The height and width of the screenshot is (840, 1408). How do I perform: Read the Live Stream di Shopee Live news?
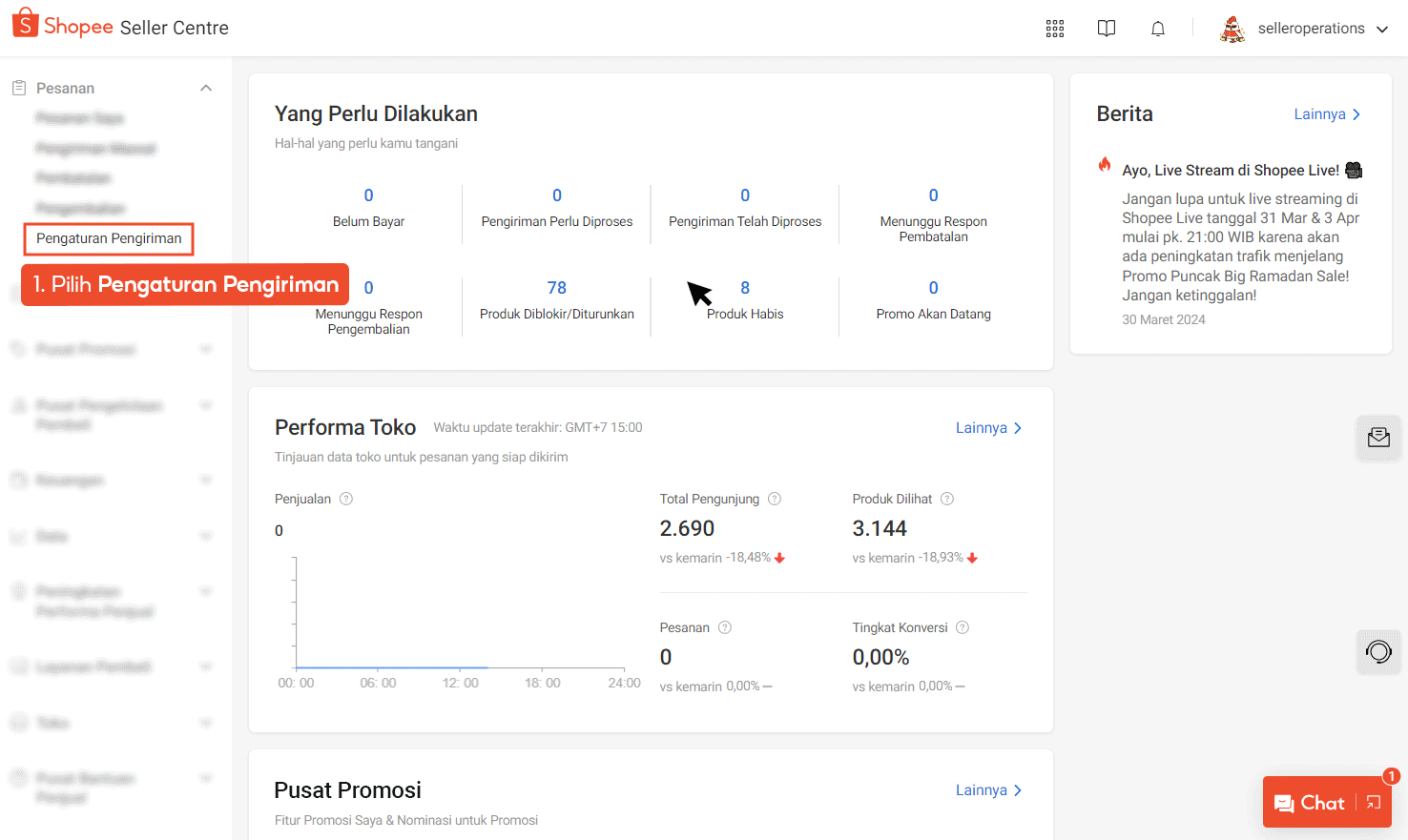pyautogui.click(x=1230, y=171)
